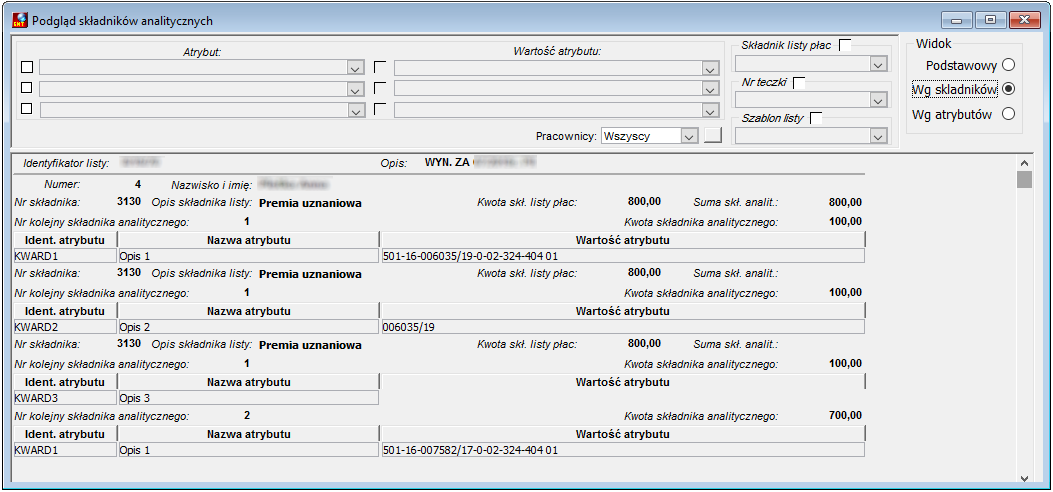Maximize the Podgląd składników analitycznych window

coord(990,20)
